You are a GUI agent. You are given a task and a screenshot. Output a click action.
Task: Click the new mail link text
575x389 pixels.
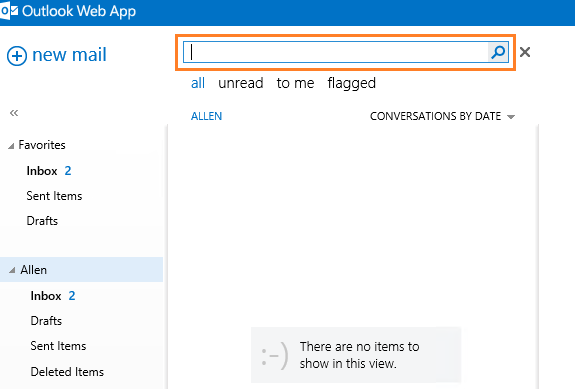[69, 55]
